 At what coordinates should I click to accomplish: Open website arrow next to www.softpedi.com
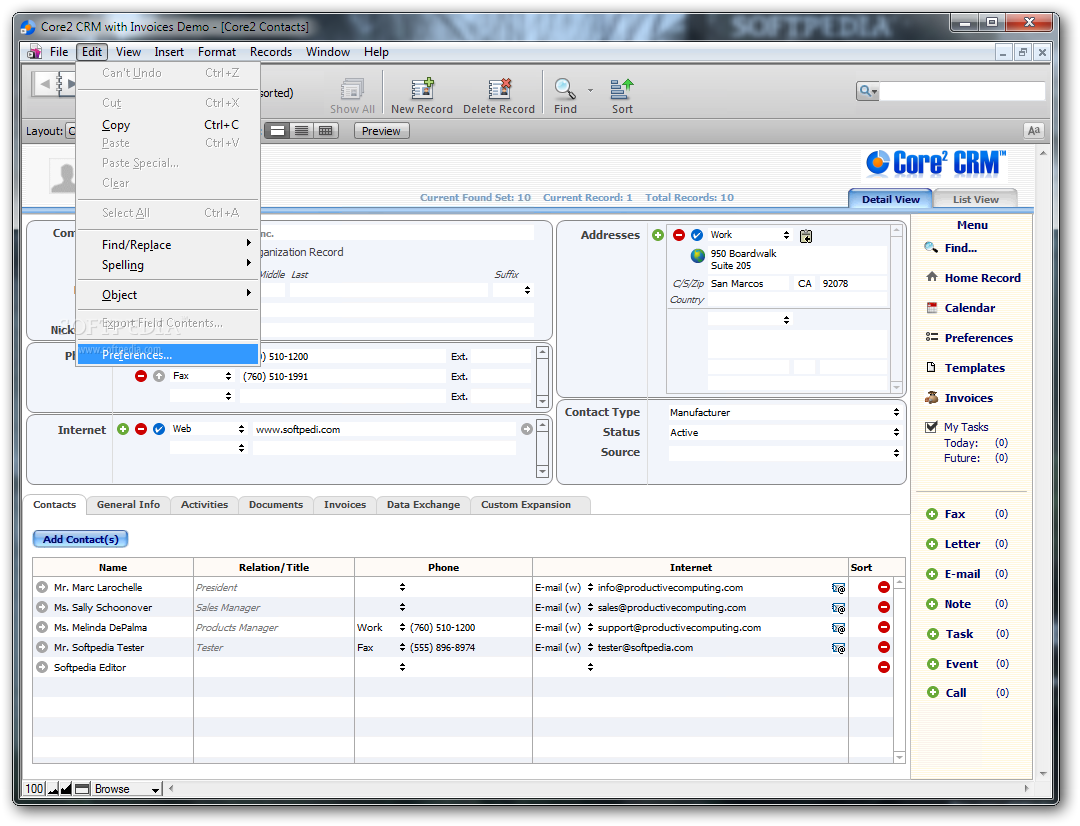527,429
